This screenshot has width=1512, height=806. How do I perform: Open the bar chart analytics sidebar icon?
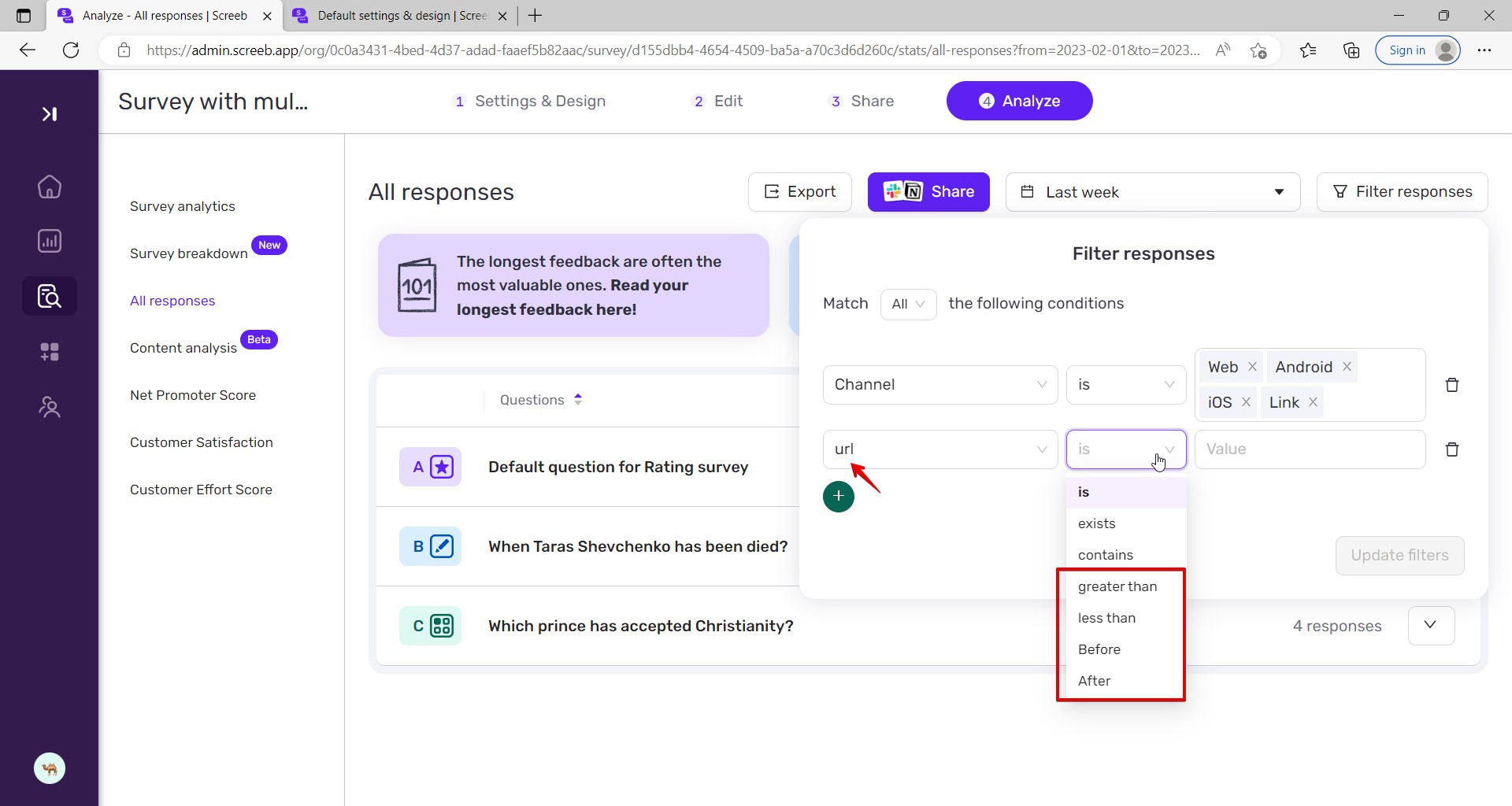(x=50, y=241)
